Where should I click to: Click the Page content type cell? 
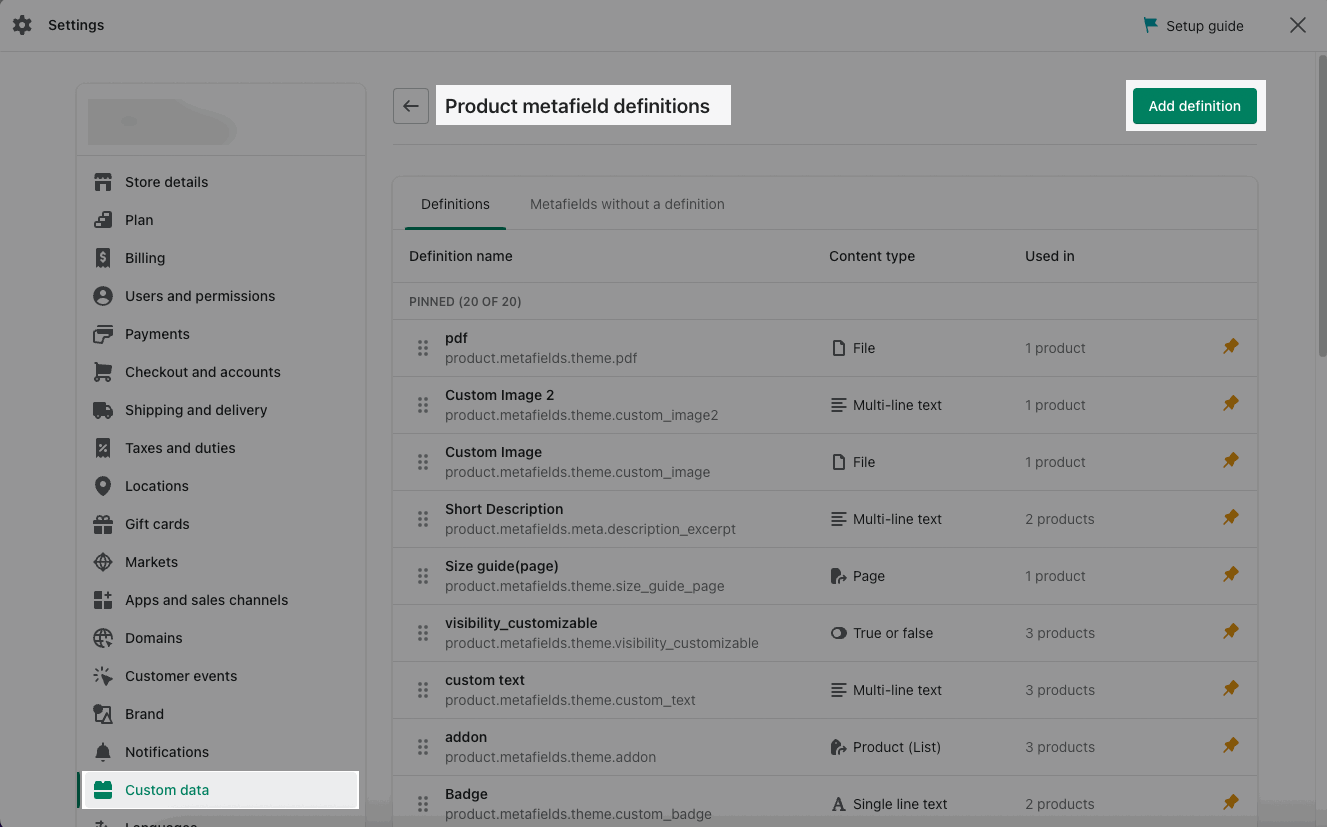858,576
